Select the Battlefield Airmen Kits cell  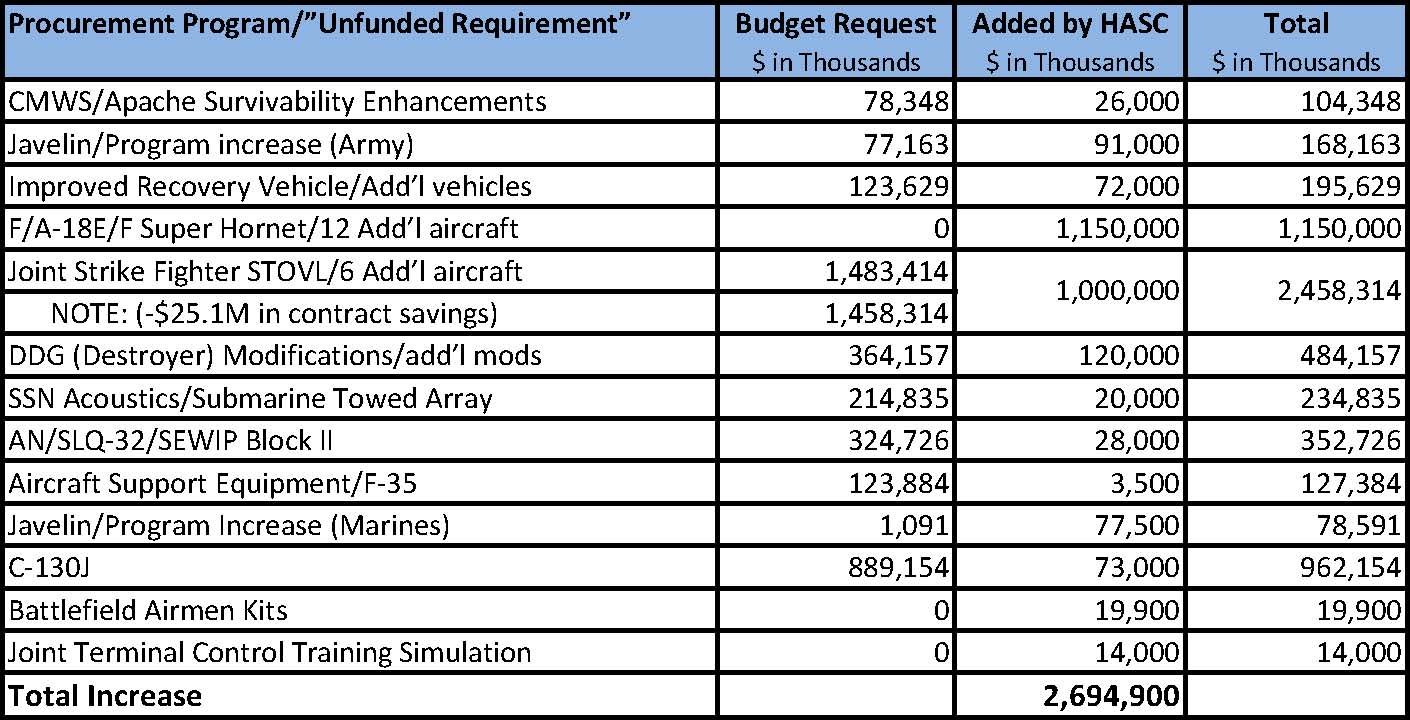(147, 609)
